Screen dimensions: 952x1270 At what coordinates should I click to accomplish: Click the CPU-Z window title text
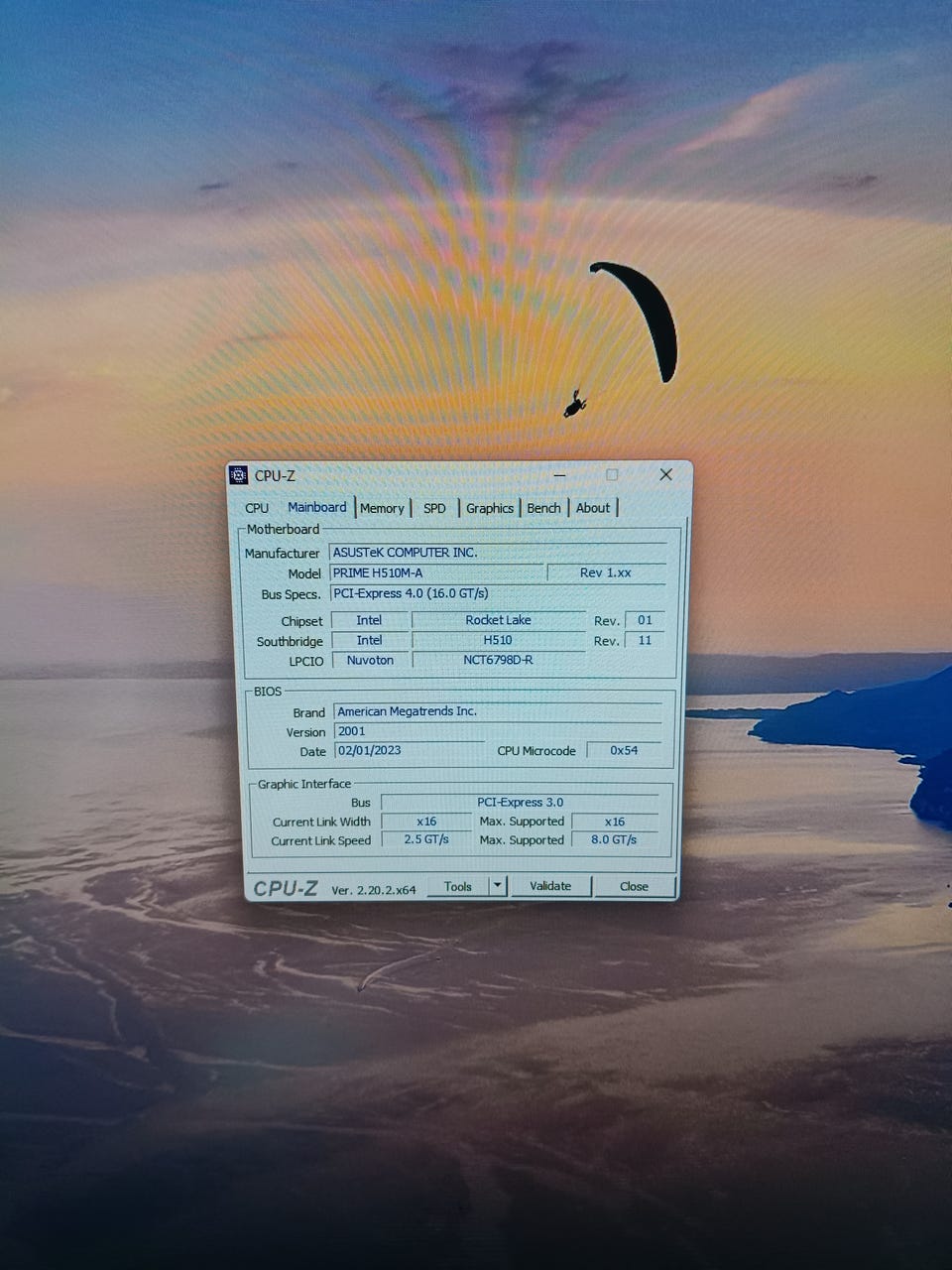tap(275, 475)
